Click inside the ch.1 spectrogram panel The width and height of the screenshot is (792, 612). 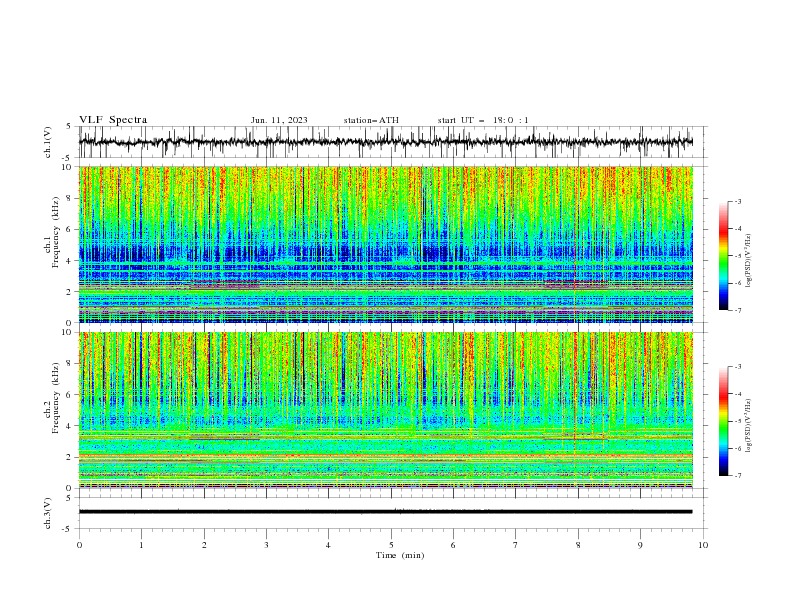tap(386, 244)
